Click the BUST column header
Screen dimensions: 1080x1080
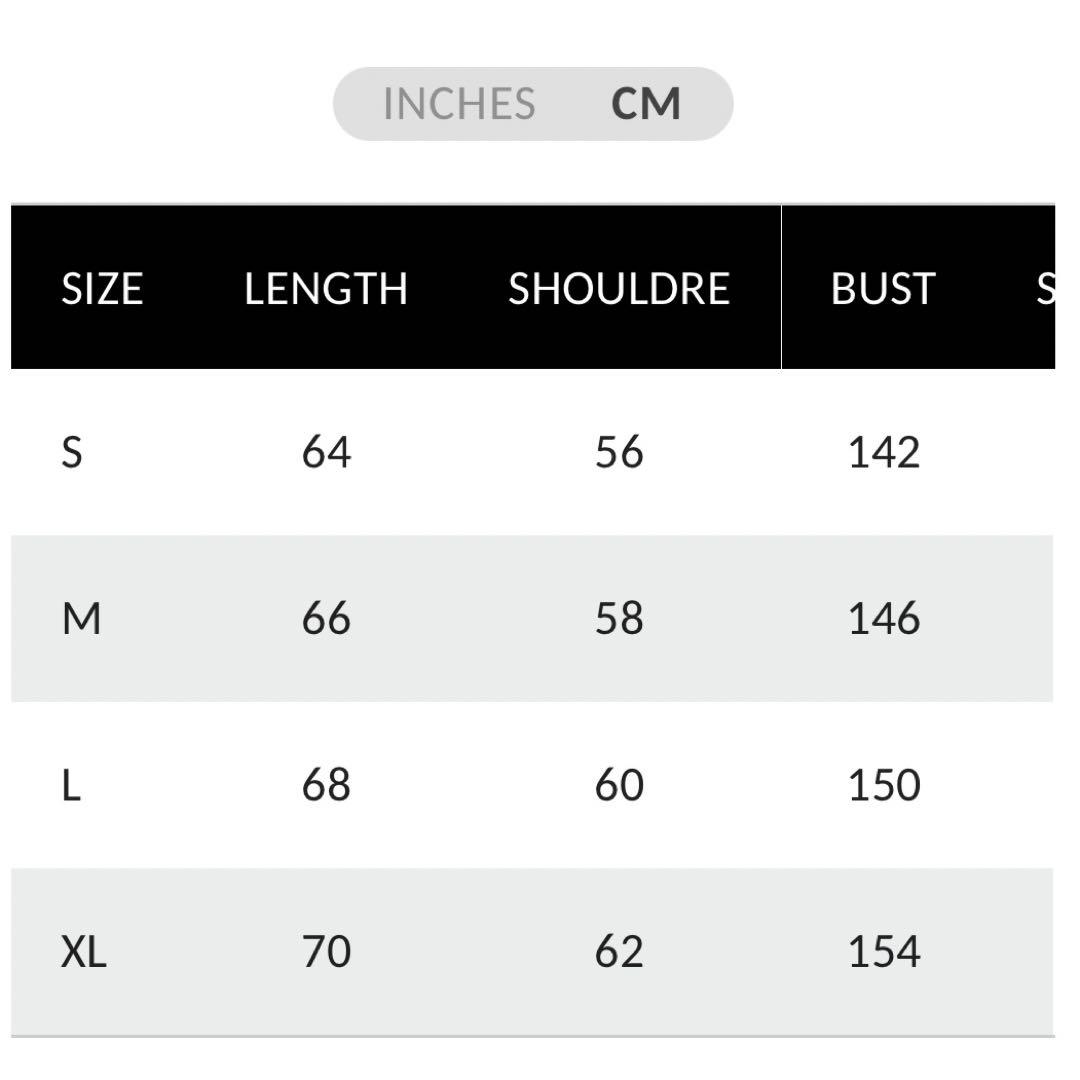click(882, 289)
